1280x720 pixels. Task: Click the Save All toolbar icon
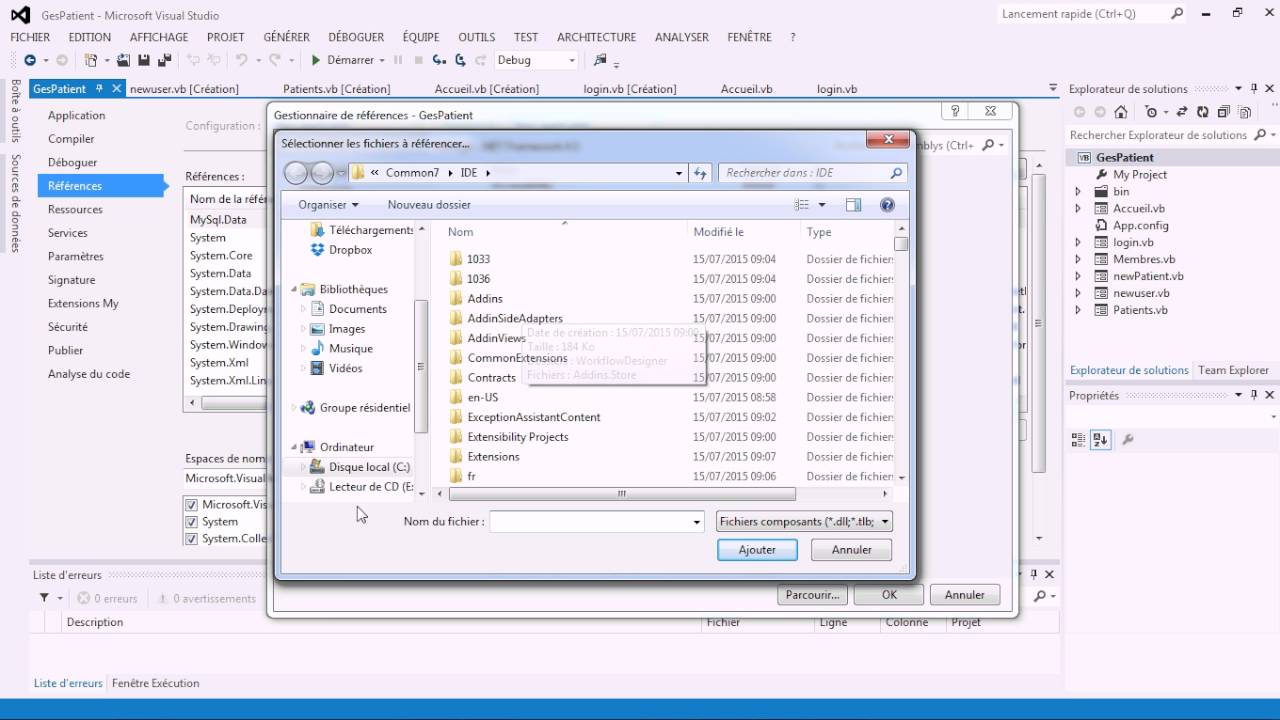(163, 60)
